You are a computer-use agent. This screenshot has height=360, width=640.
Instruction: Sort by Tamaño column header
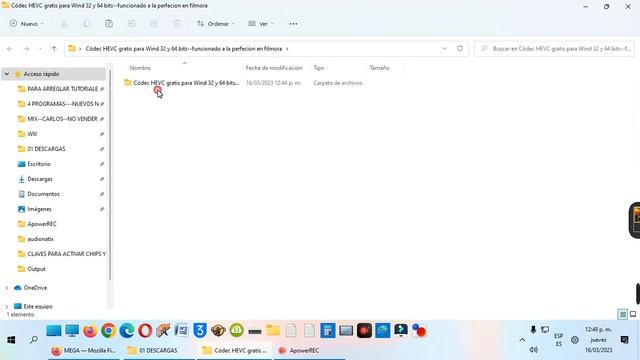(379, 68)
